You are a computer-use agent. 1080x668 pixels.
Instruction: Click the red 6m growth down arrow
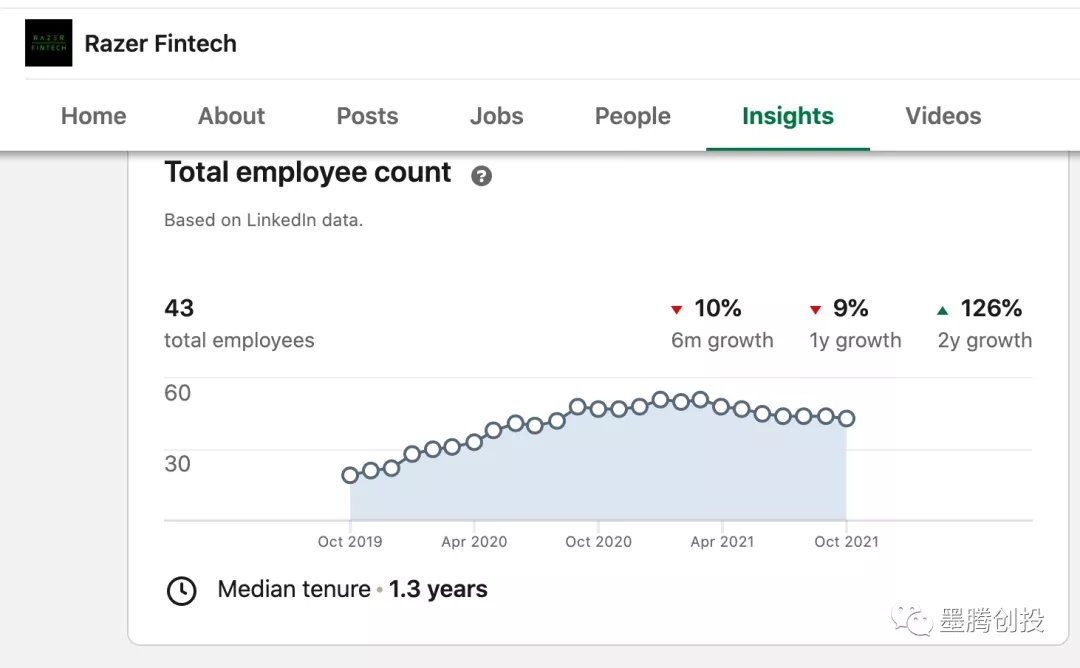[677, 309]
